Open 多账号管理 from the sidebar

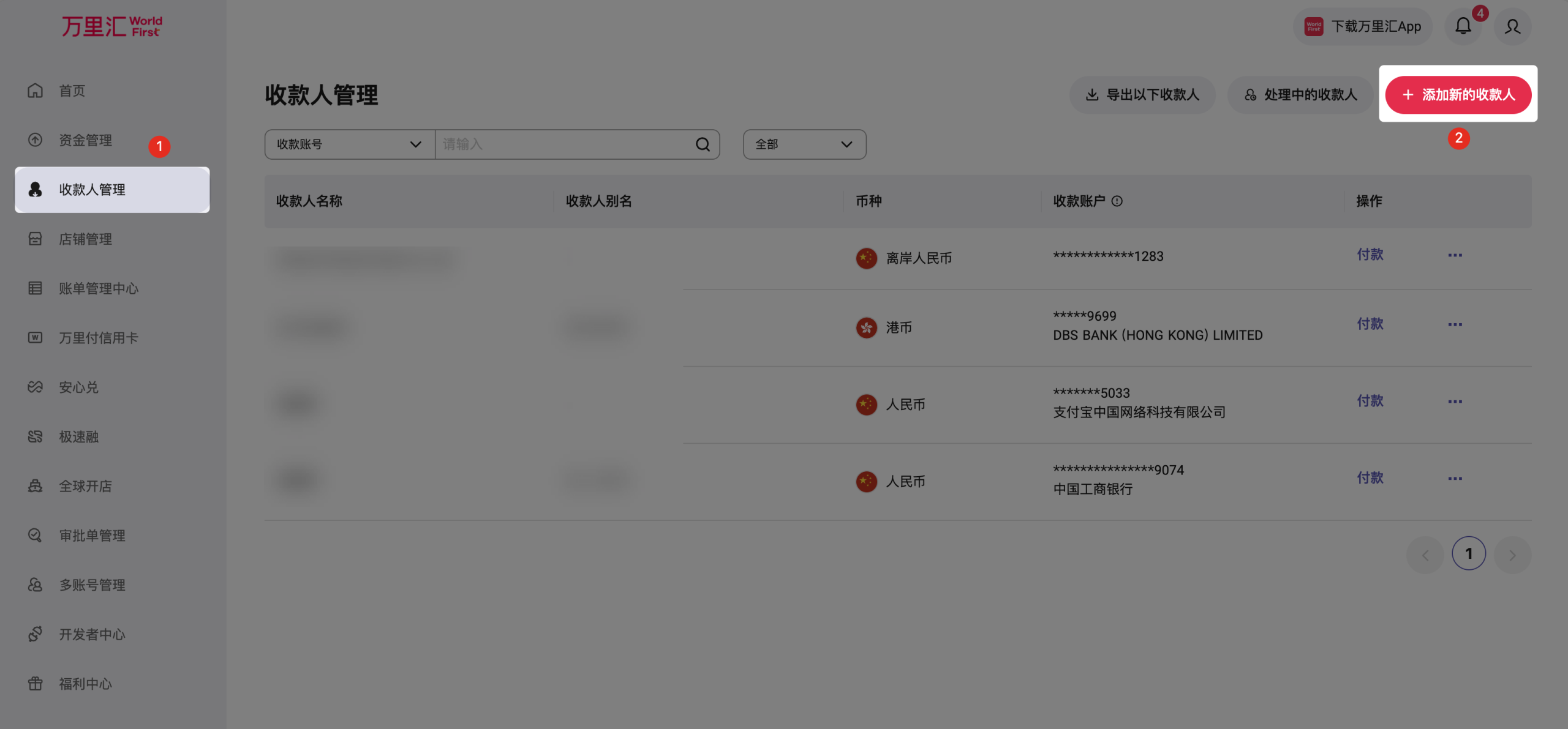point(92,585)
